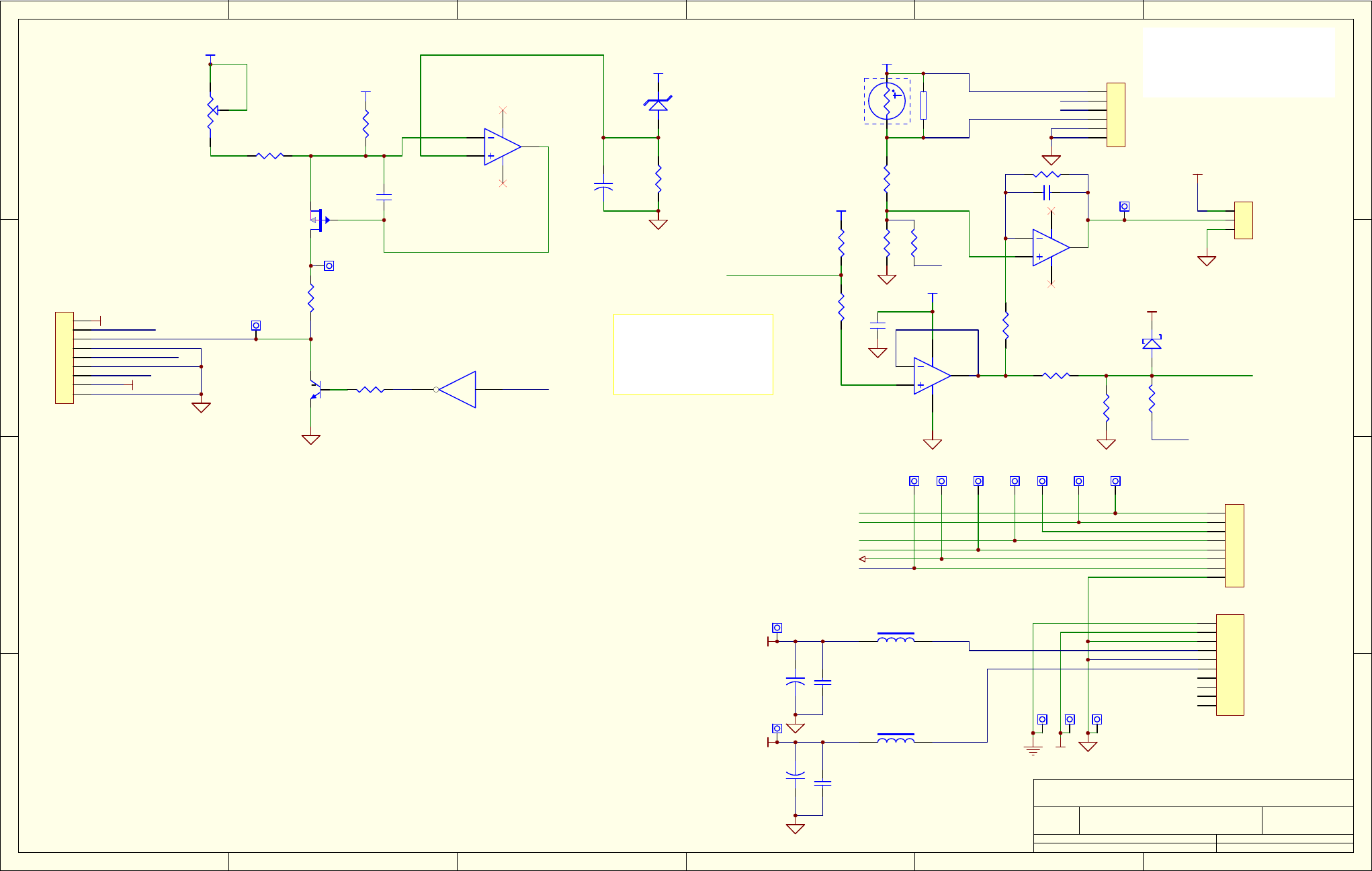Screen dimensions: 1372x871
Task: Select the feedback capacitor above right op-amp
Action: coord(1046,193)
